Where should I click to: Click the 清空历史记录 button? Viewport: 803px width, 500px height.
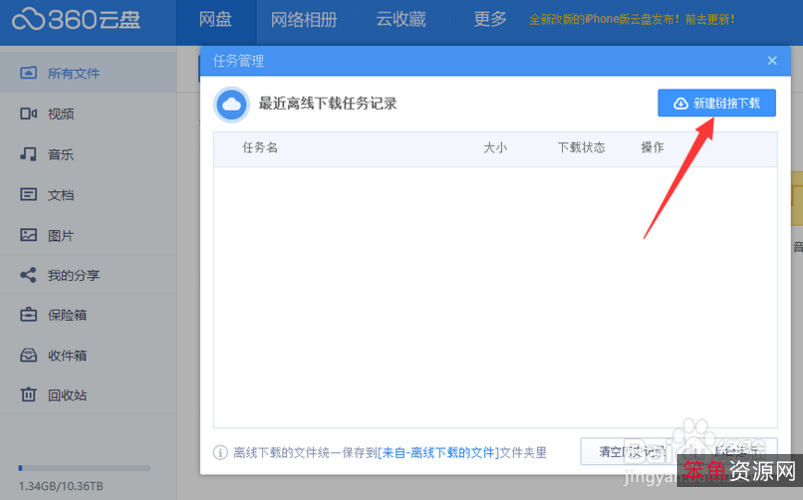[x=633, y=451]
